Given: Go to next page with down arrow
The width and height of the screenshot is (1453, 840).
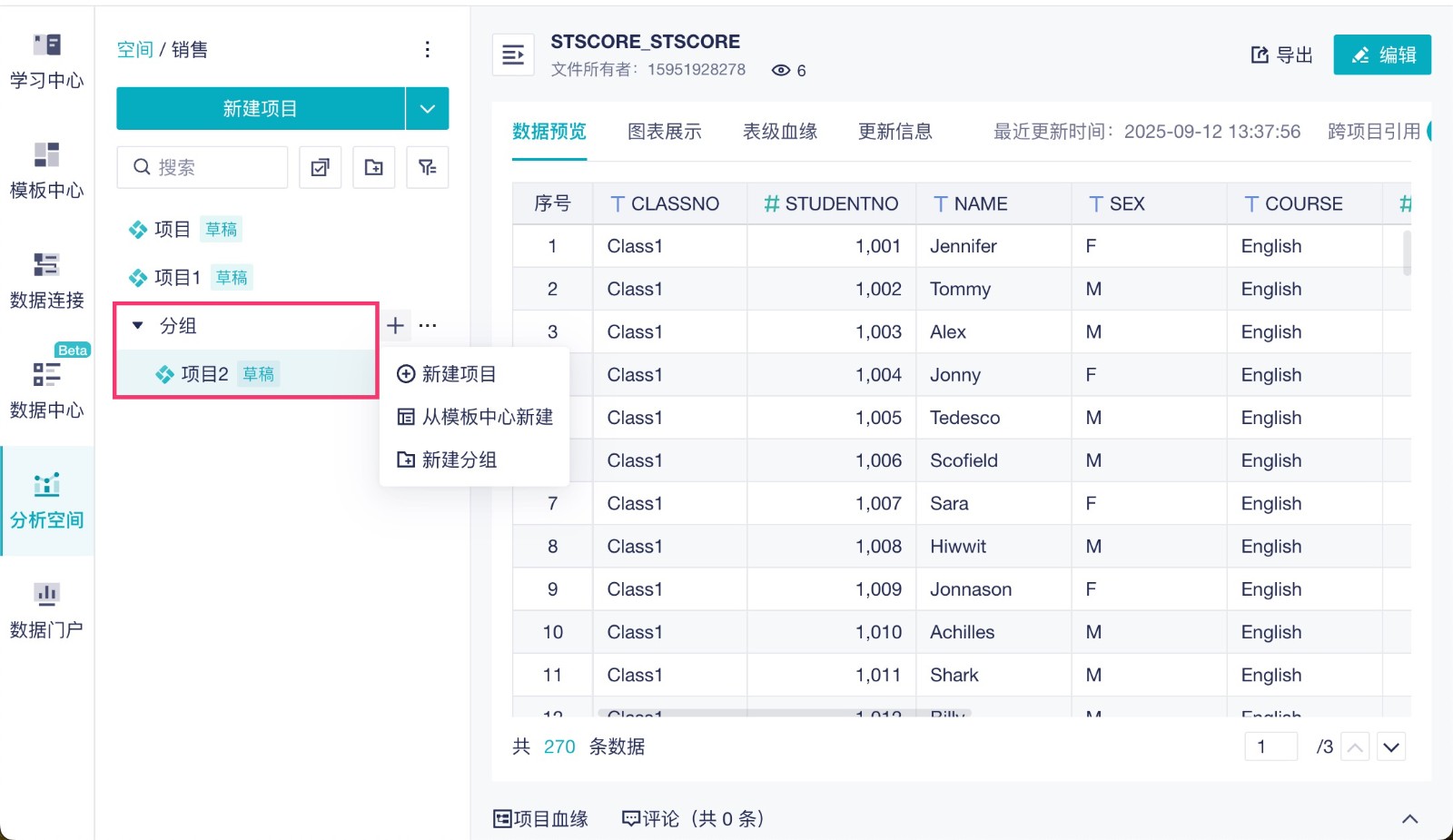Looking at the screenshot, I should pos(1391,747).
